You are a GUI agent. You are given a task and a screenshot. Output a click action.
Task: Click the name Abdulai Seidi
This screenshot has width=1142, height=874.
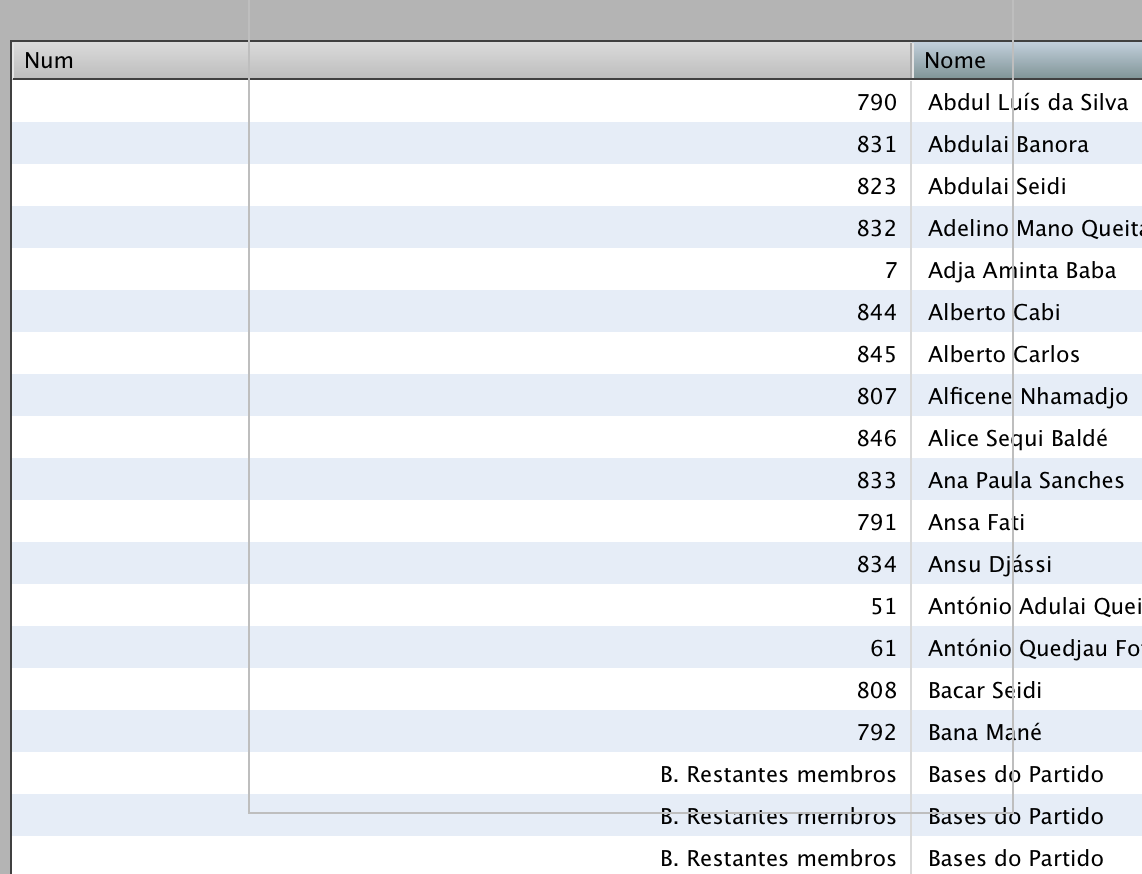[x=996, y=186]
